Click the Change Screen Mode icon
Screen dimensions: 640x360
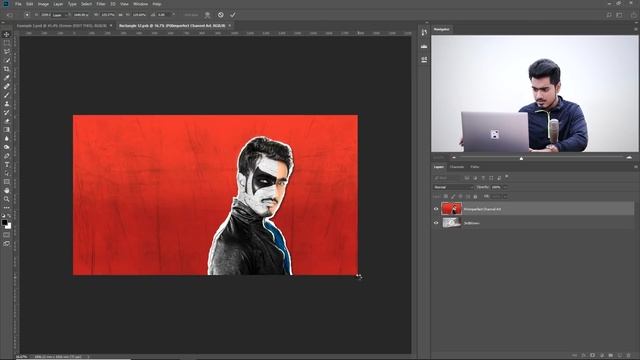(x=7, y=244)
